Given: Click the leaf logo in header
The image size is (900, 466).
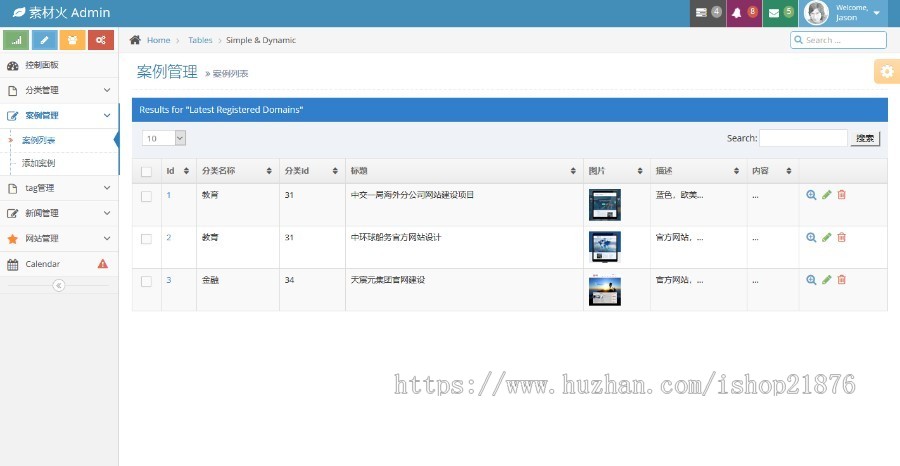Looking at the screenshot, I should pos(19,12).
